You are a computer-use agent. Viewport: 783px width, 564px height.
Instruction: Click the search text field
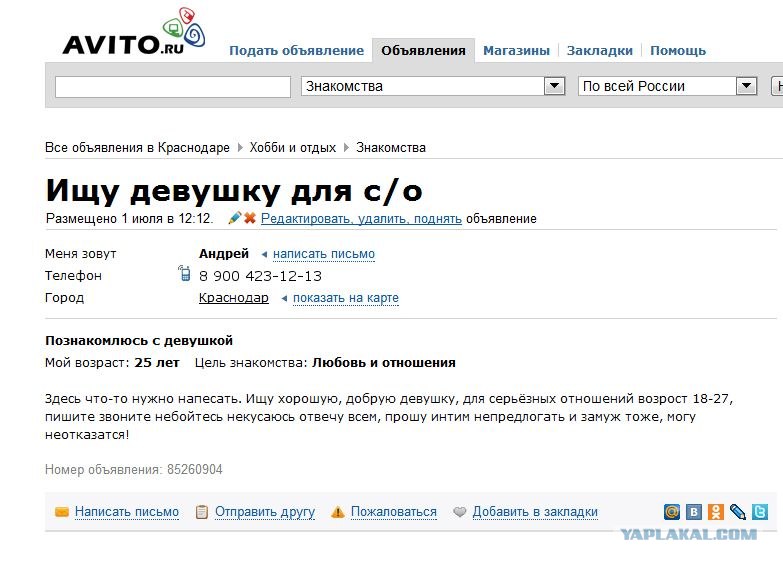[172, 87]
